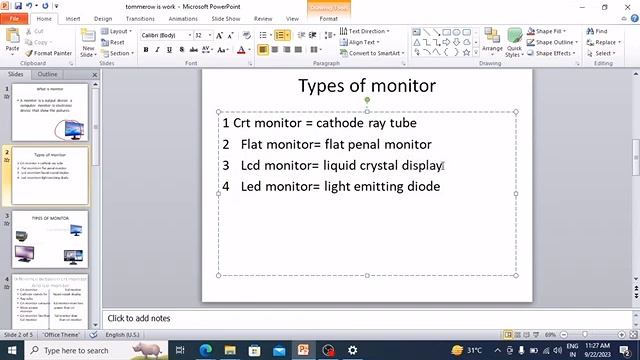Toggle numbered list formatting
Viewport: 640px width, 360px height.
(x=280, y=36)
